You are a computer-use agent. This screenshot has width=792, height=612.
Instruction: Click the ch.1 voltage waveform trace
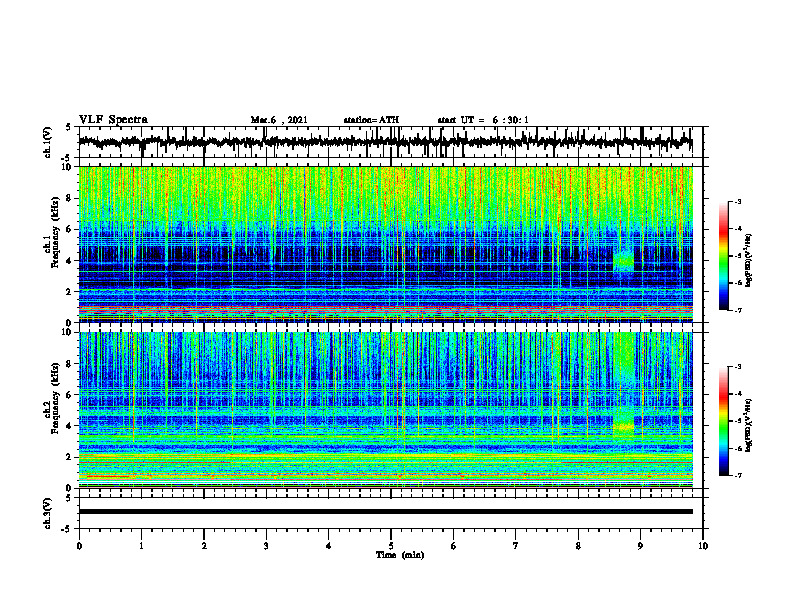(x=385, y=142)
